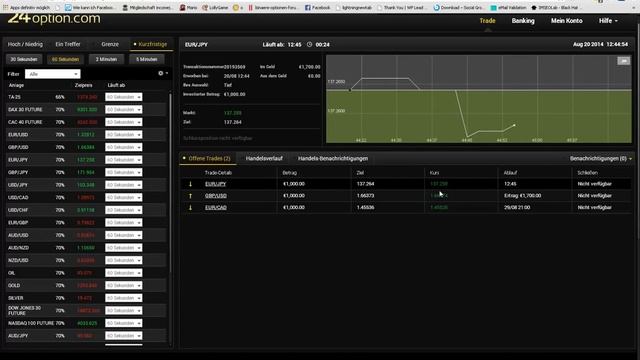
Task: Switch to the Grenze tab
Action: click(x=110, y=44)
